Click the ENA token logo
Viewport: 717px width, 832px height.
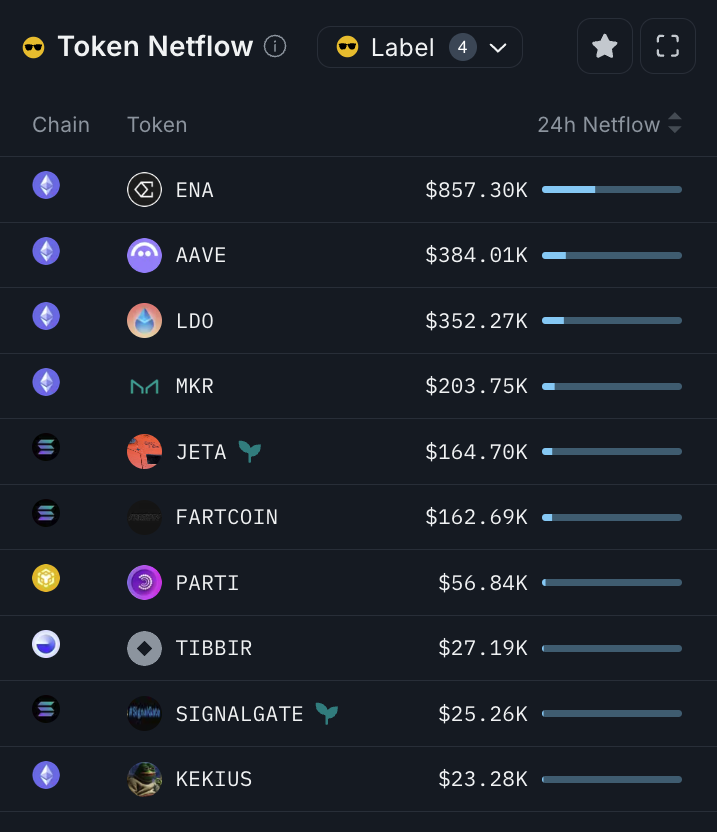(144, 189)
